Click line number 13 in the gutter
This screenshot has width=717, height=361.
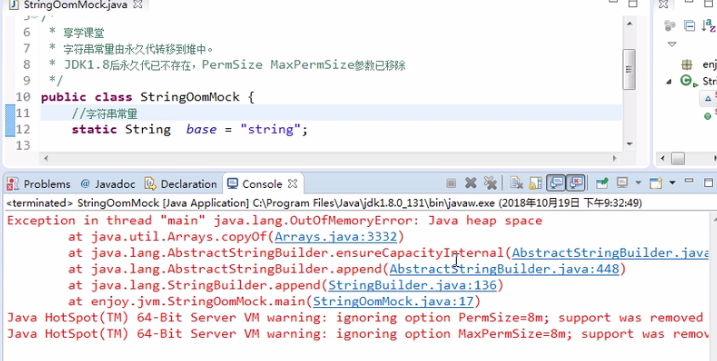click(23, 145)
